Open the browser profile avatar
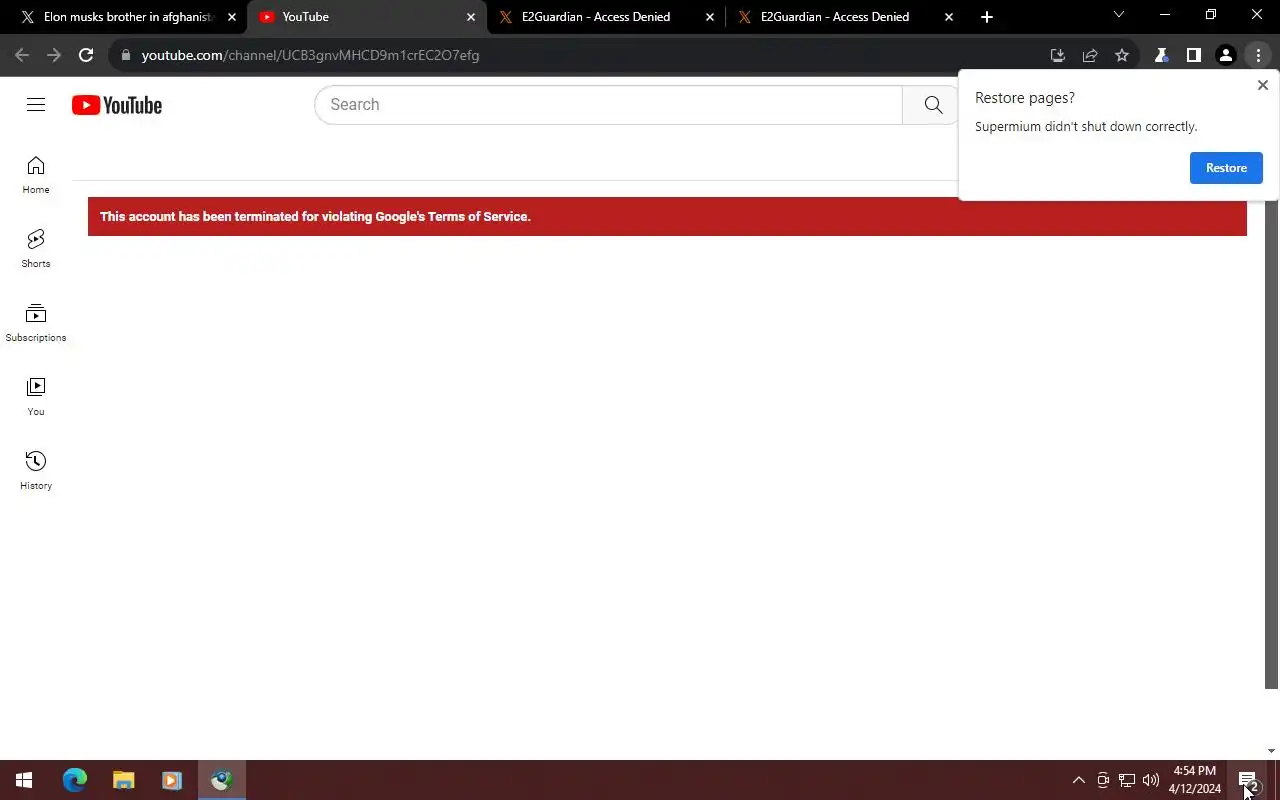 pos(1225,55)
